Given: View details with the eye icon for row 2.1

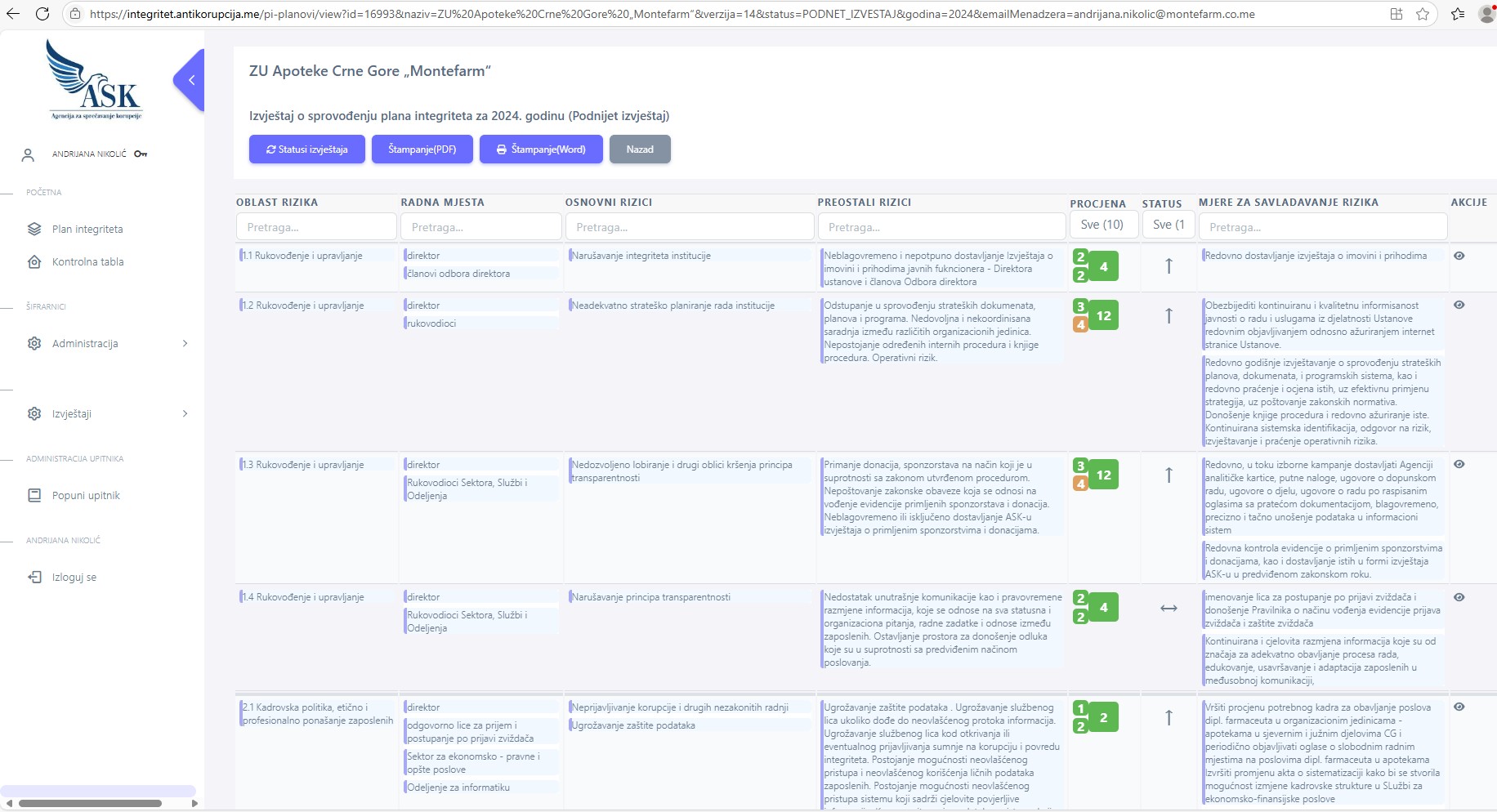Looking at the screenshot, I should (x=1459, y=707).
